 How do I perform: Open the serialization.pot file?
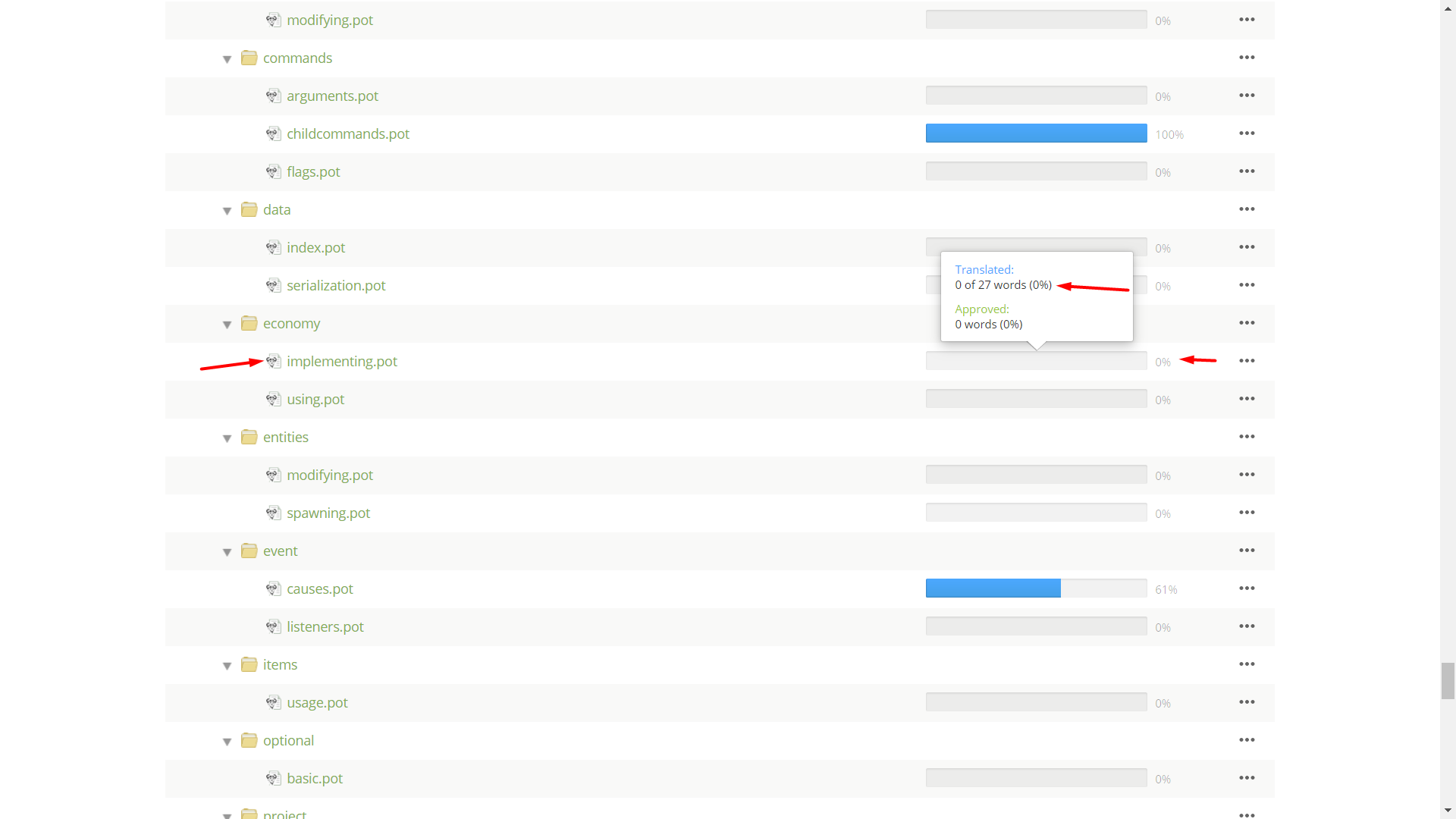coord(336,286)
